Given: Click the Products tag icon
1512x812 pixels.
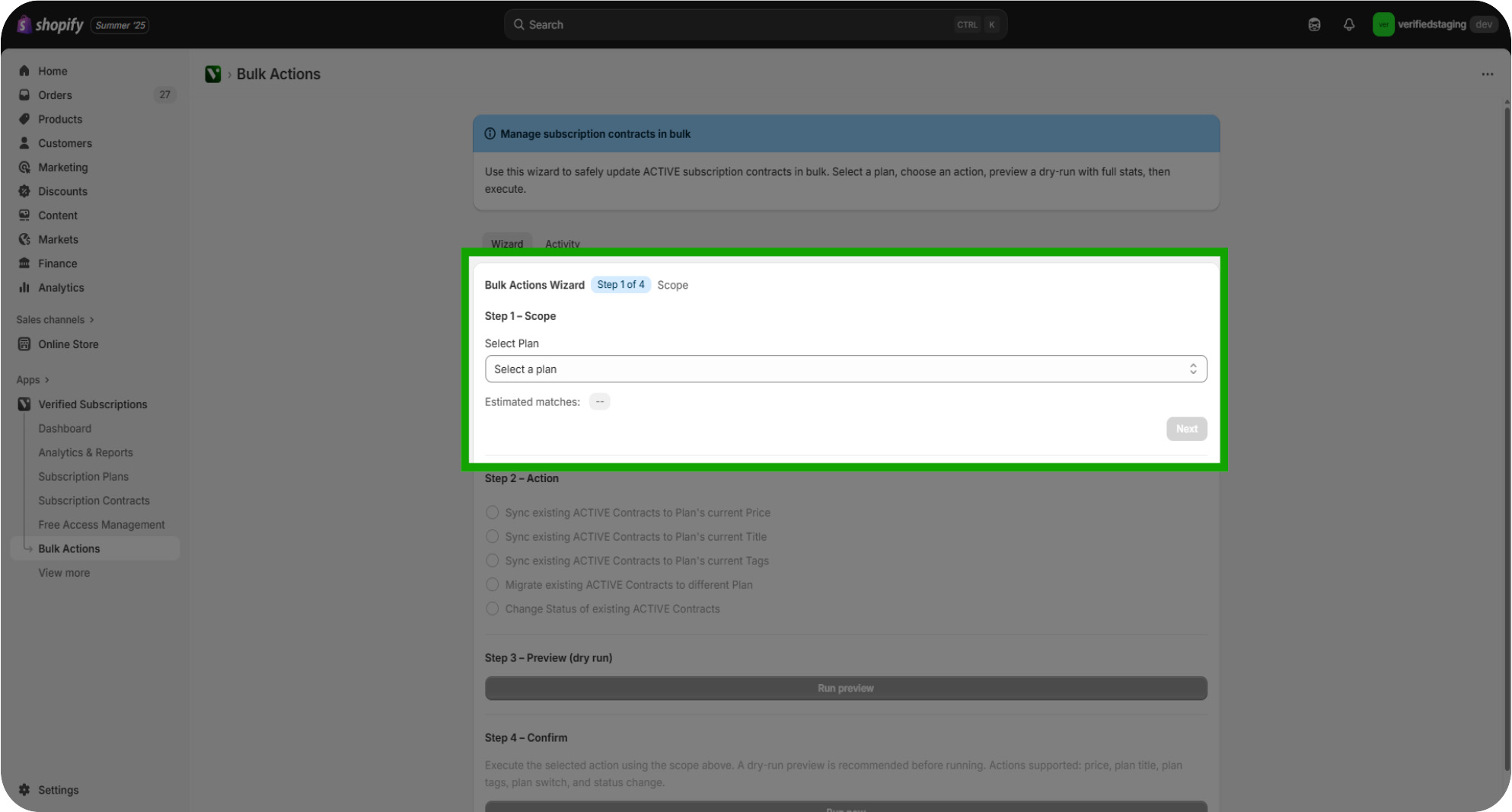Looking at the screenshot, I should pyautogui.click(x=24, y=119).
